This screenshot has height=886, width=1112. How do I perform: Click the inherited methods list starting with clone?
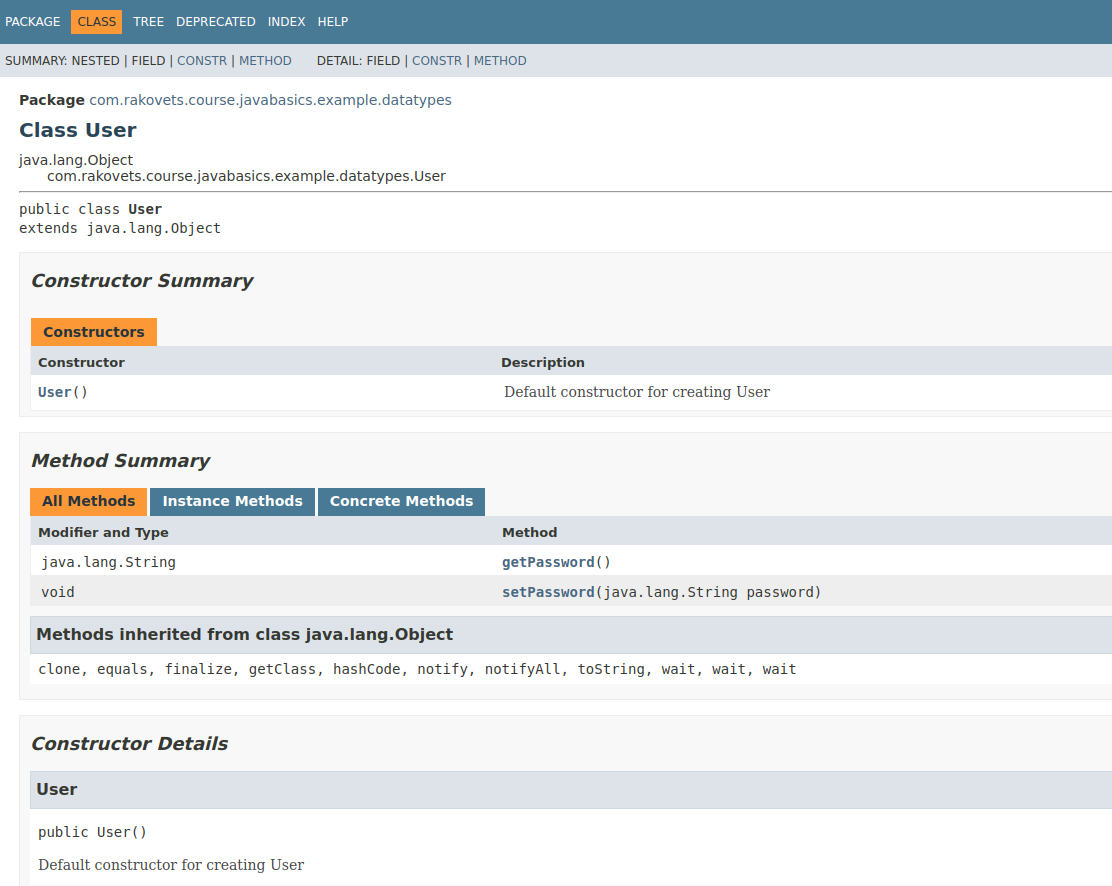[x=417, y=670]
